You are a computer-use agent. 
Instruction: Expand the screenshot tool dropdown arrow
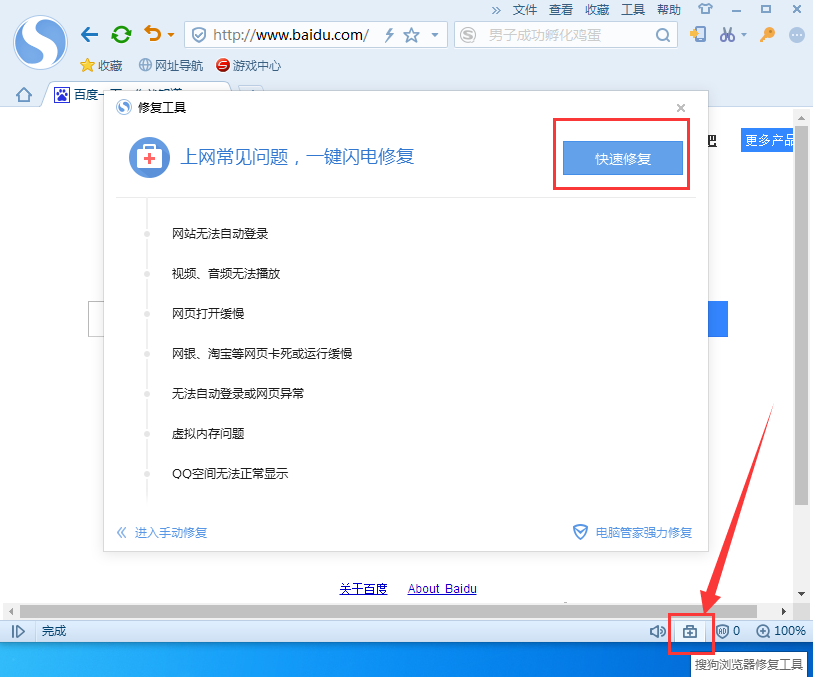click(744, 35)
